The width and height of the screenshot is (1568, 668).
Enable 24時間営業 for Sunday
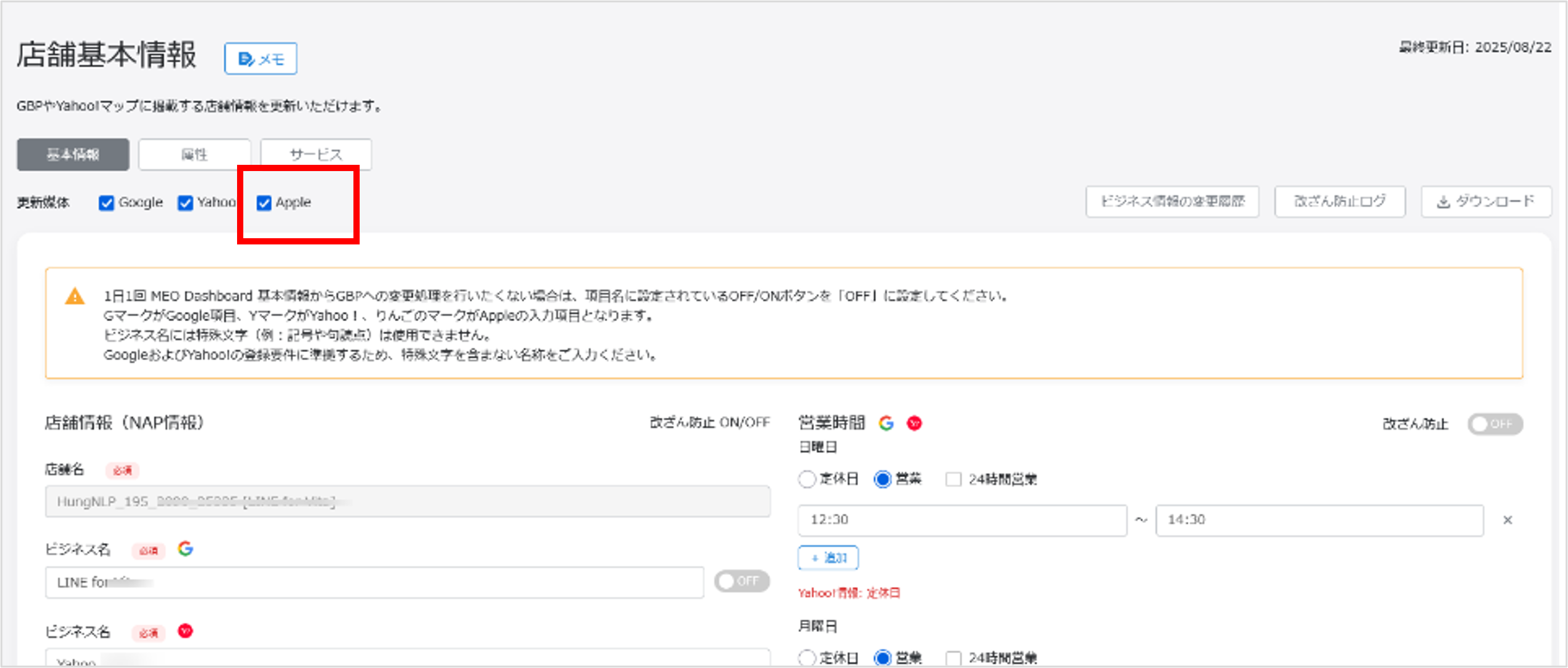click(x=953, y=480)
